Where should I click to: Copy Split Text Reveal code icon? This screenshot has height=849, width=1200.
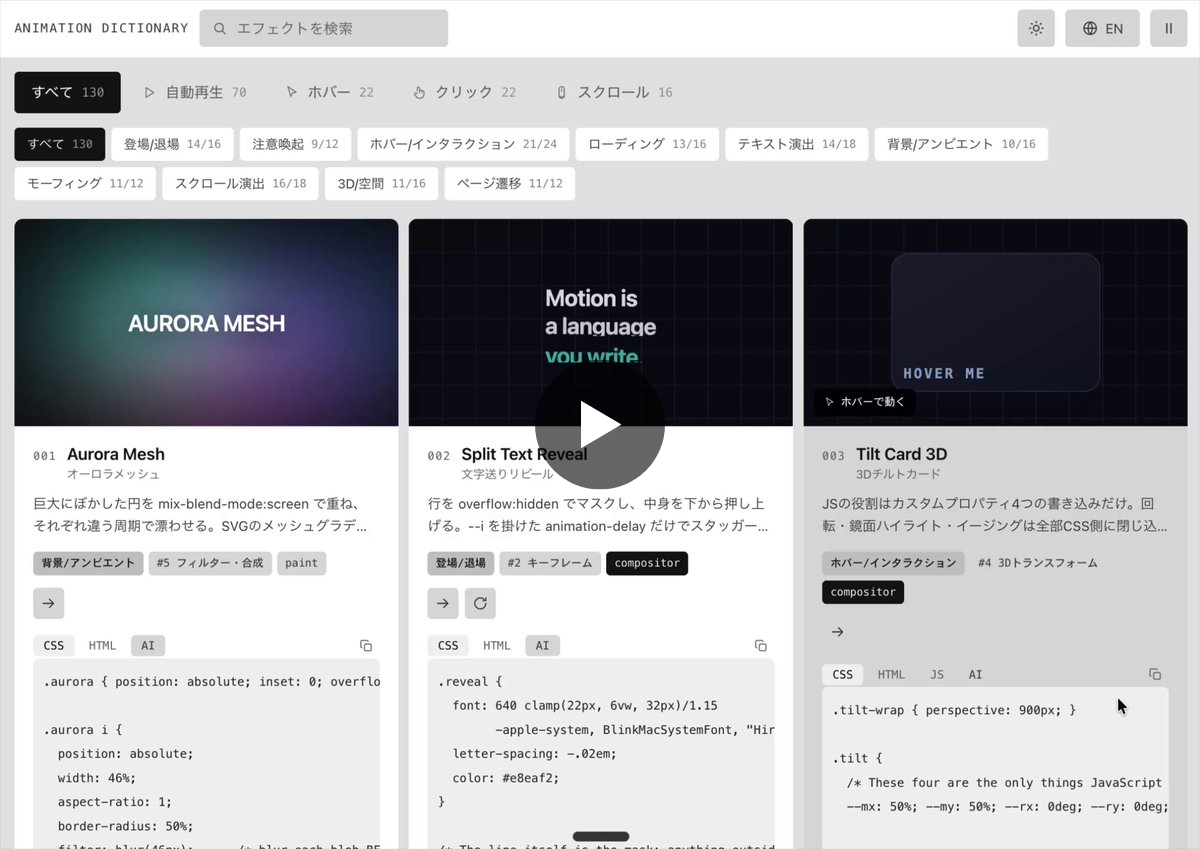click(x=761, y=646)
